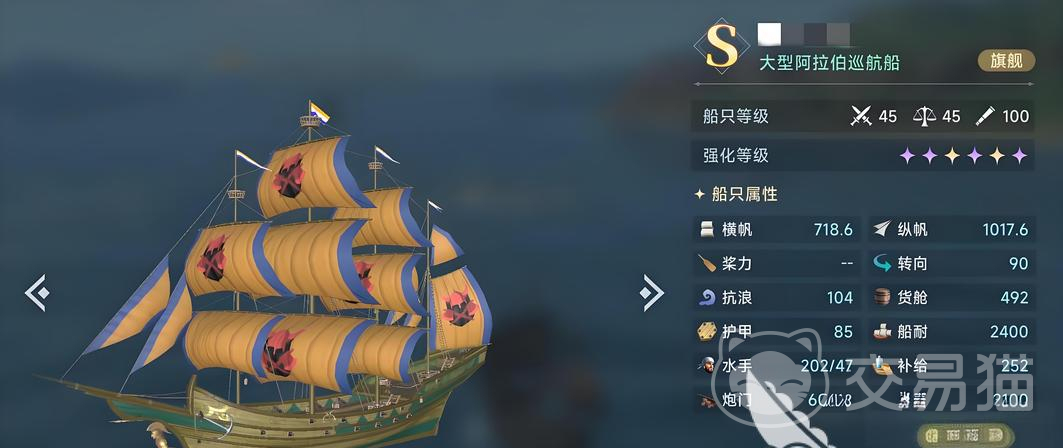Click the square sail 横帆 icon
The image size is (1063, 448).
[706, 230]
